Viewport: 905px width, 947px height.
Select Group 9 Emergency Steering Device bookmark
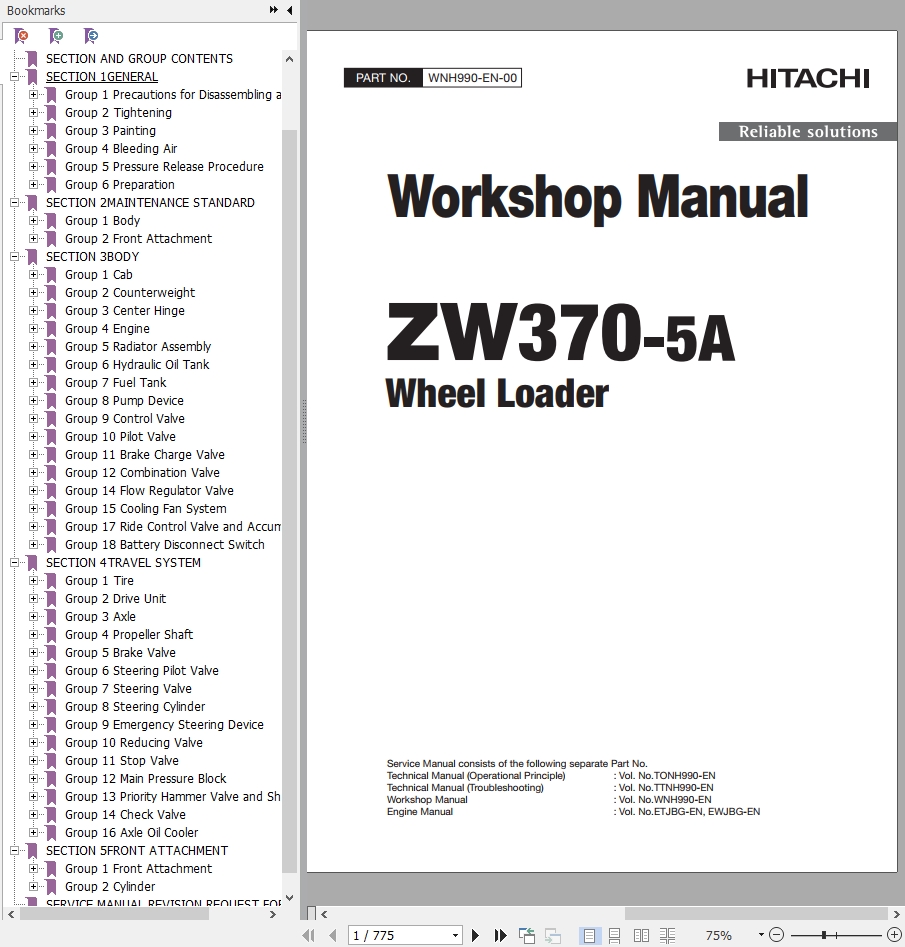pyautogui.click(x=164, y=725)
